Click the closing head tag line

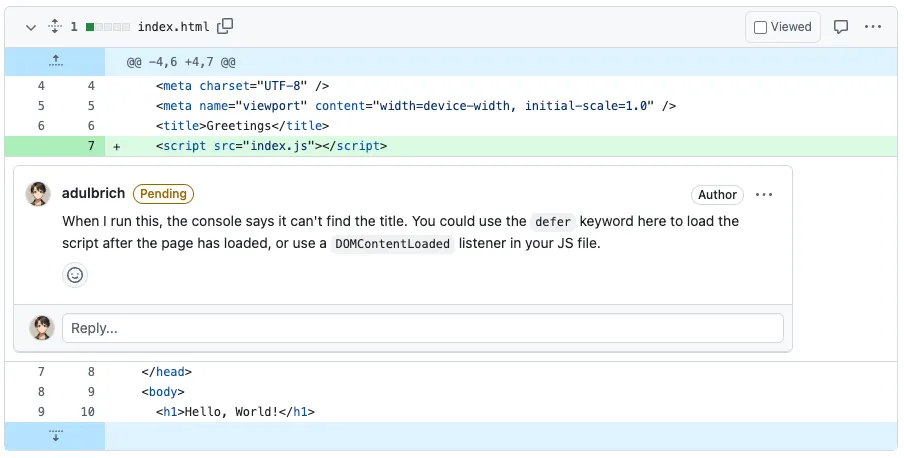click(x=167, y=372)
